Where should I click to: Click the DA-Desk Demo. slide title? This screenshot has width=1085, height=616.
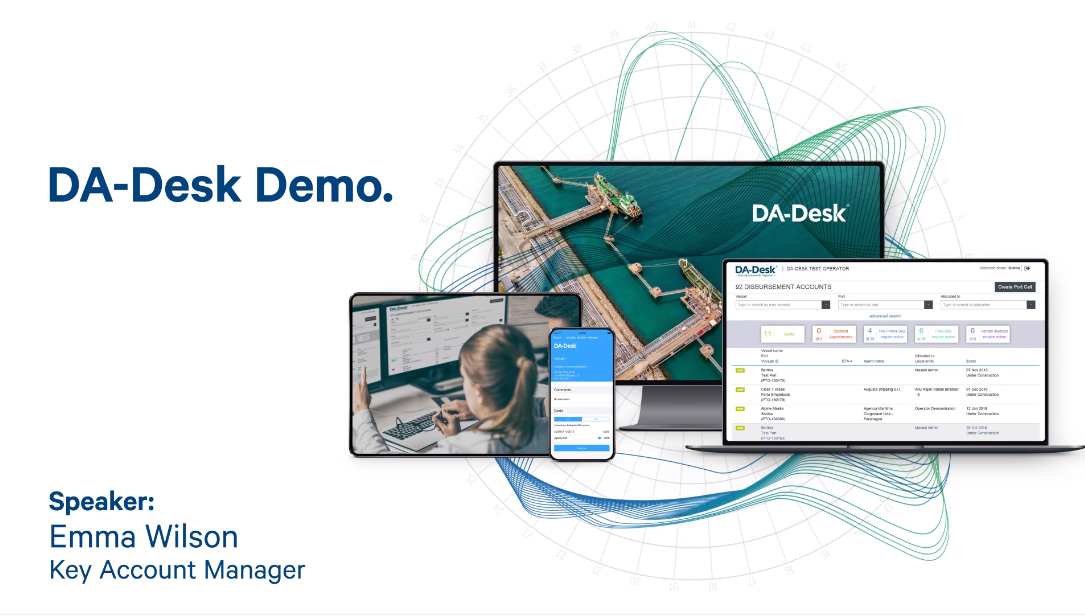coord(220,185)
